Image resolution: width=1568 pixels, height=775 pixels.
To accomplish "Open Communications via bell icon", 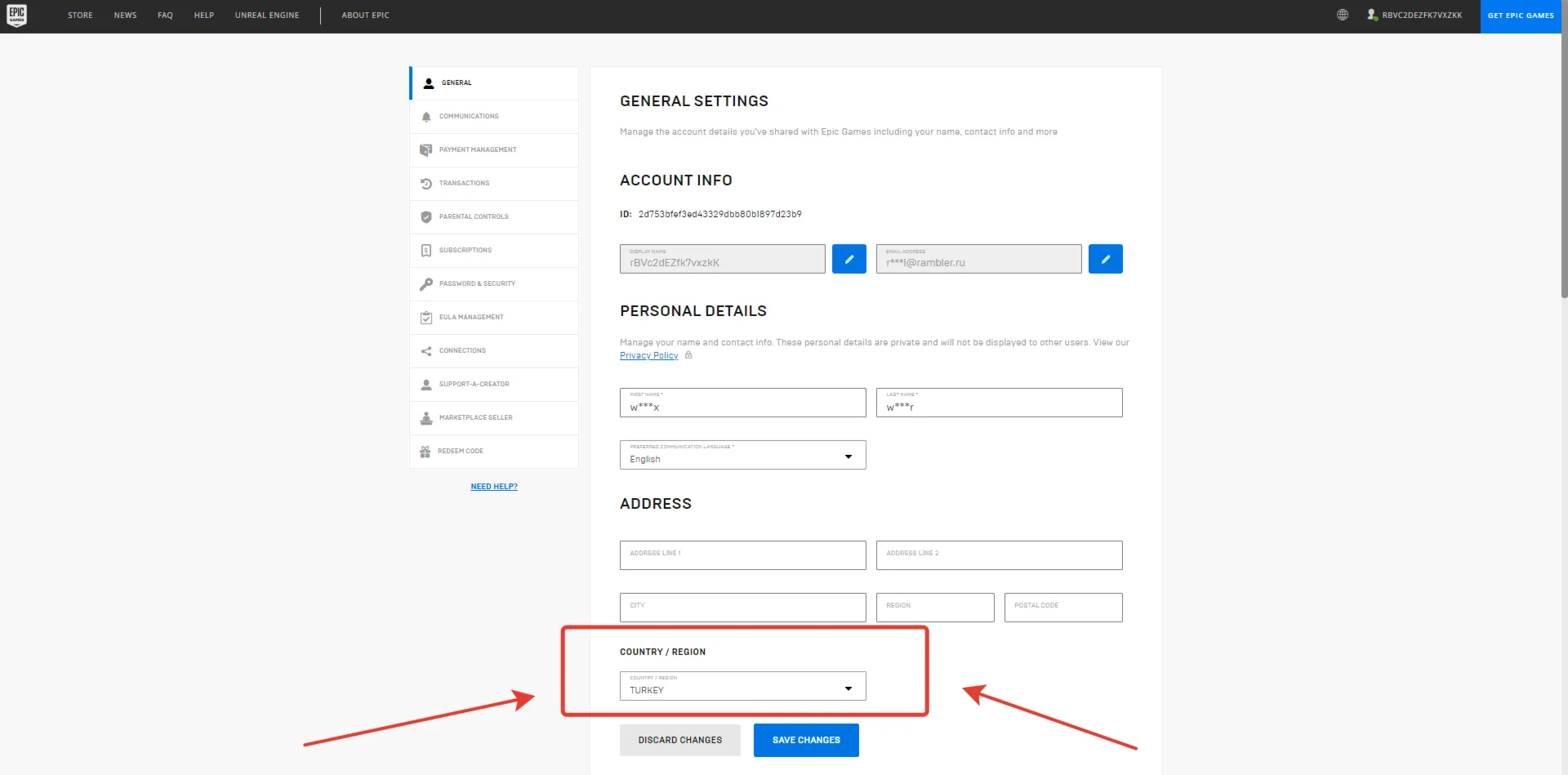I will (x=426, y=117).
